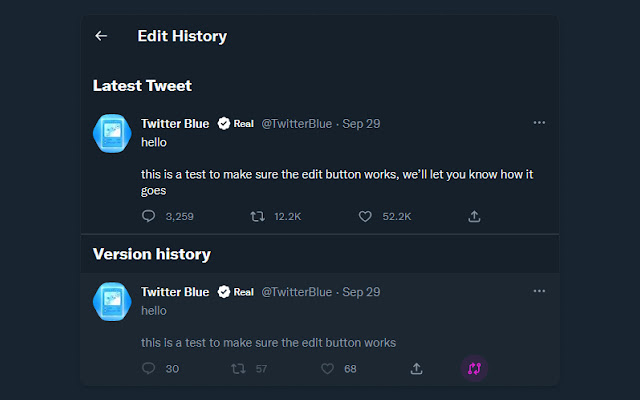Open Twitter Blue avatar in version history
The image size is (640, 400).
pos(112,302)
